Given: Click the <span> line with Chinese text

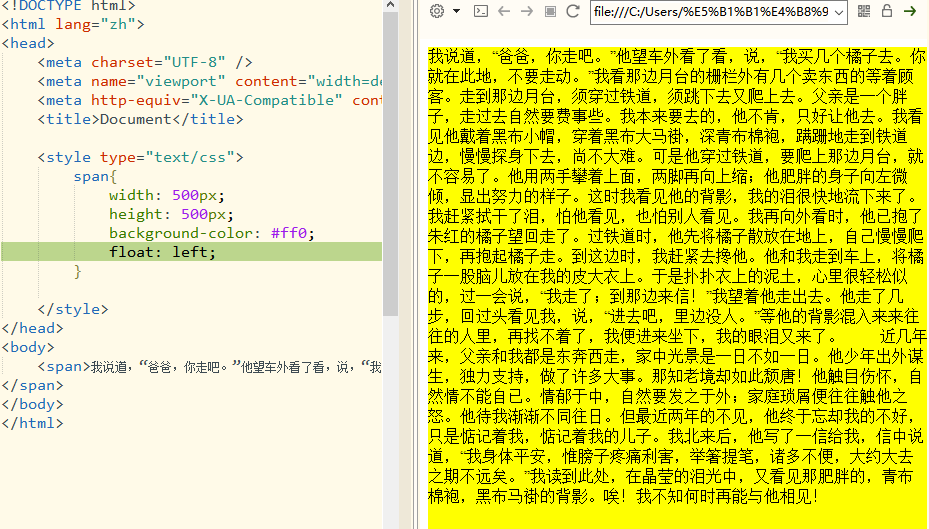Looking at the screenshot, I should 210,367.
